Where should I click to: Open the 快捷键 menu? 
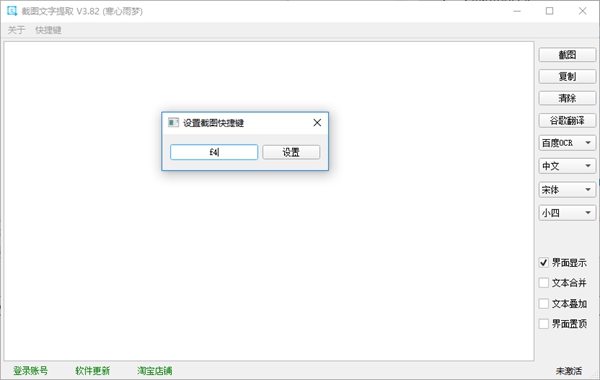[x=48, y=30]
